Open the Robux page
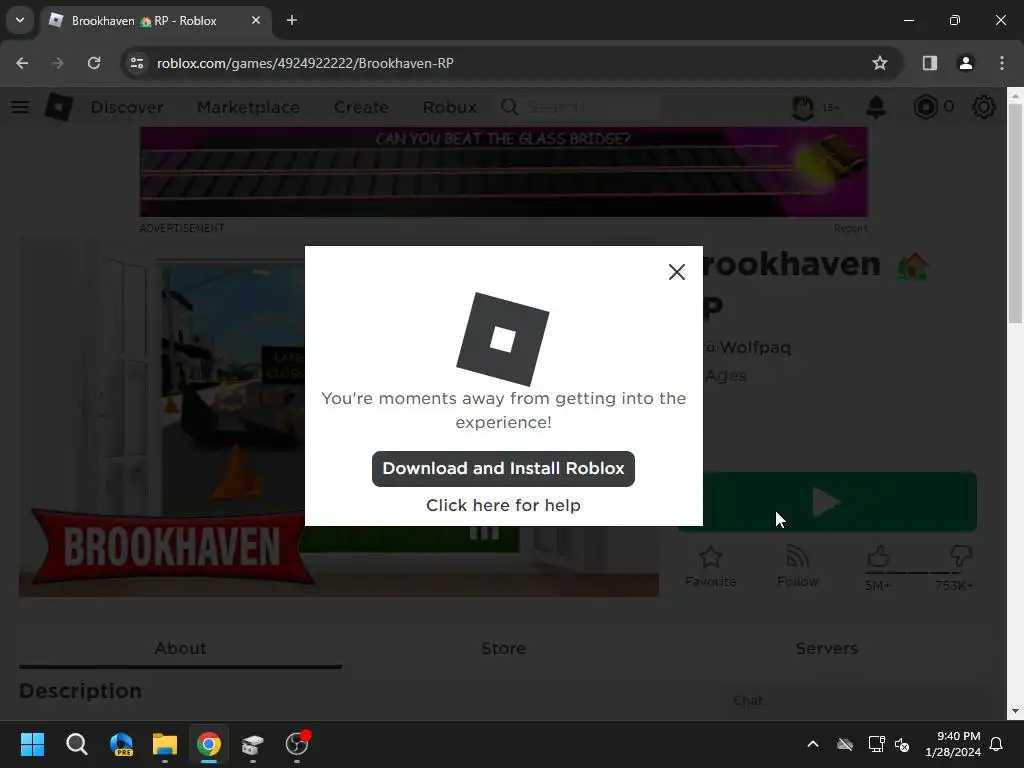Viewport: 1024px width, 768px height. point(449,107)
